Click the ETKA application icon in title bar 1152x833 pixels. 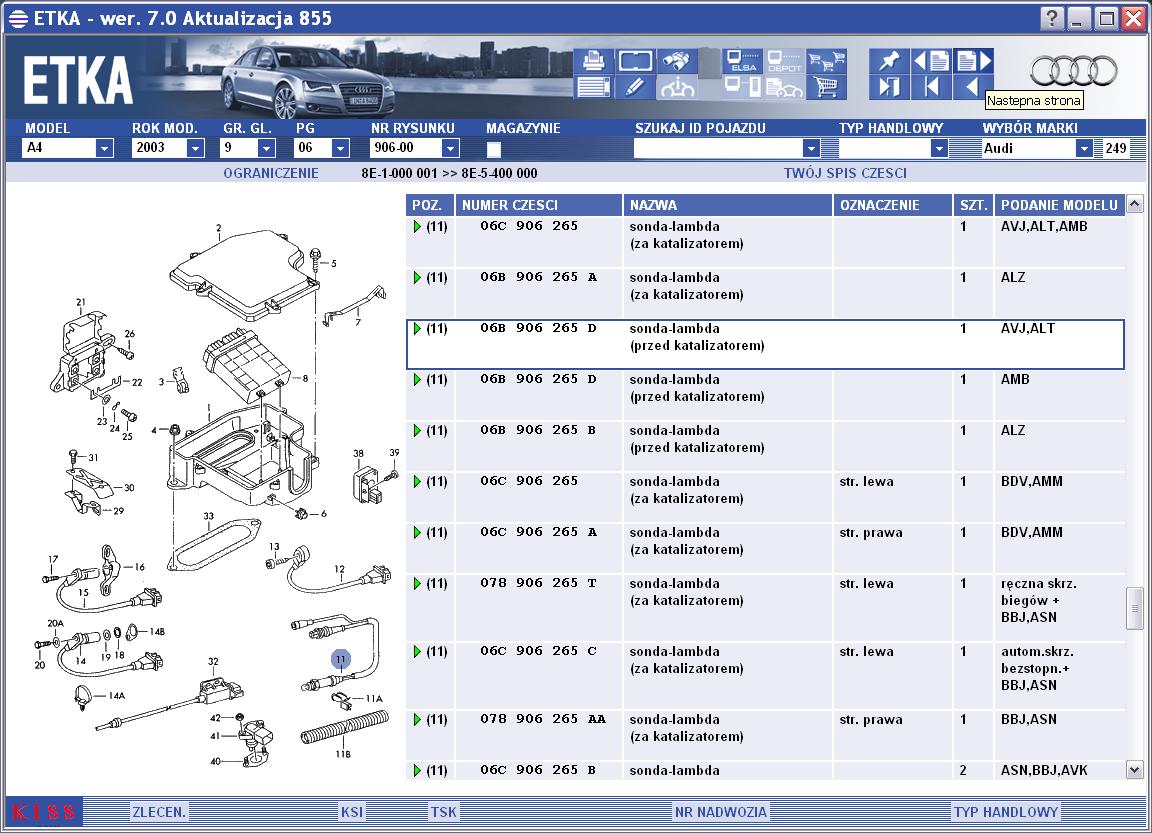(18, 18)
